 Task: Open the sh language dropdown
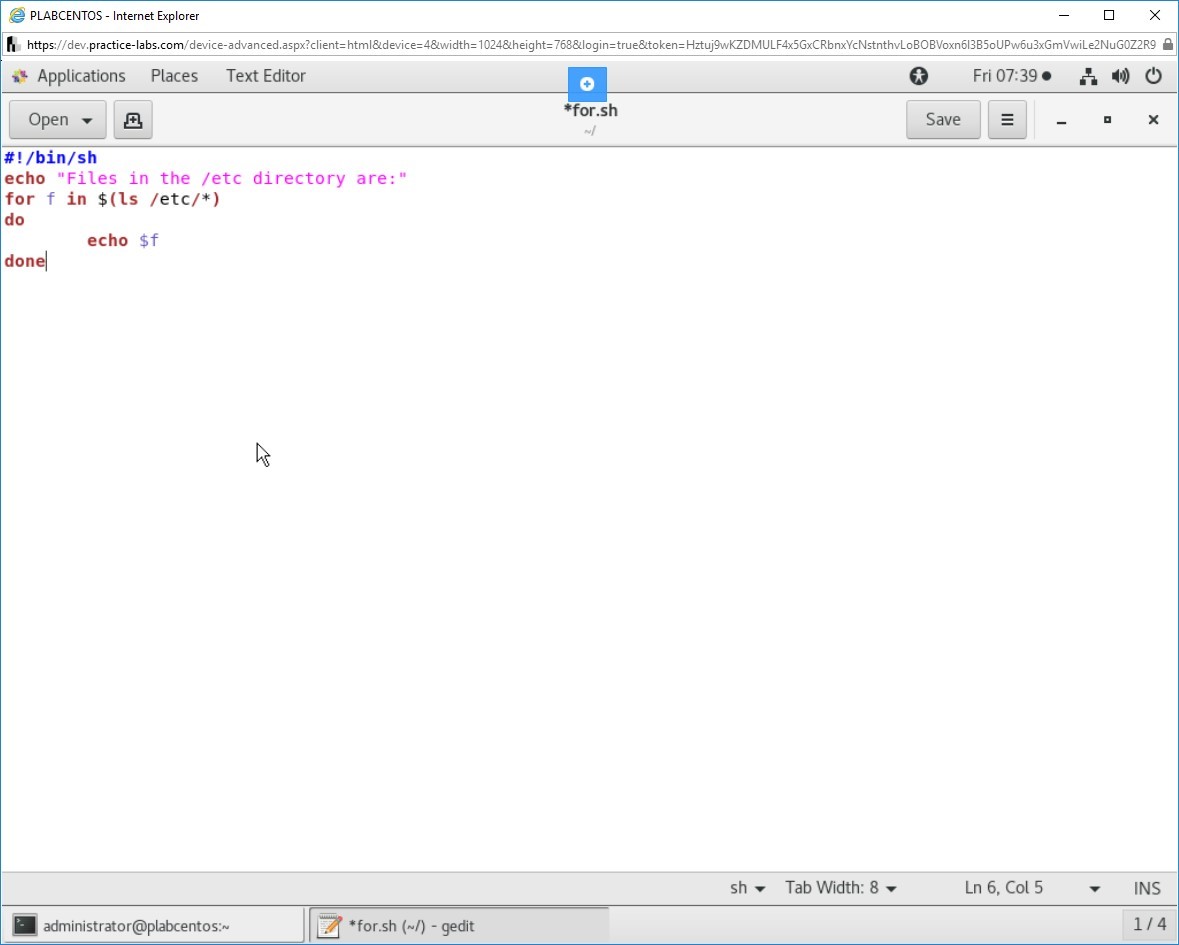tap(747, 888)
